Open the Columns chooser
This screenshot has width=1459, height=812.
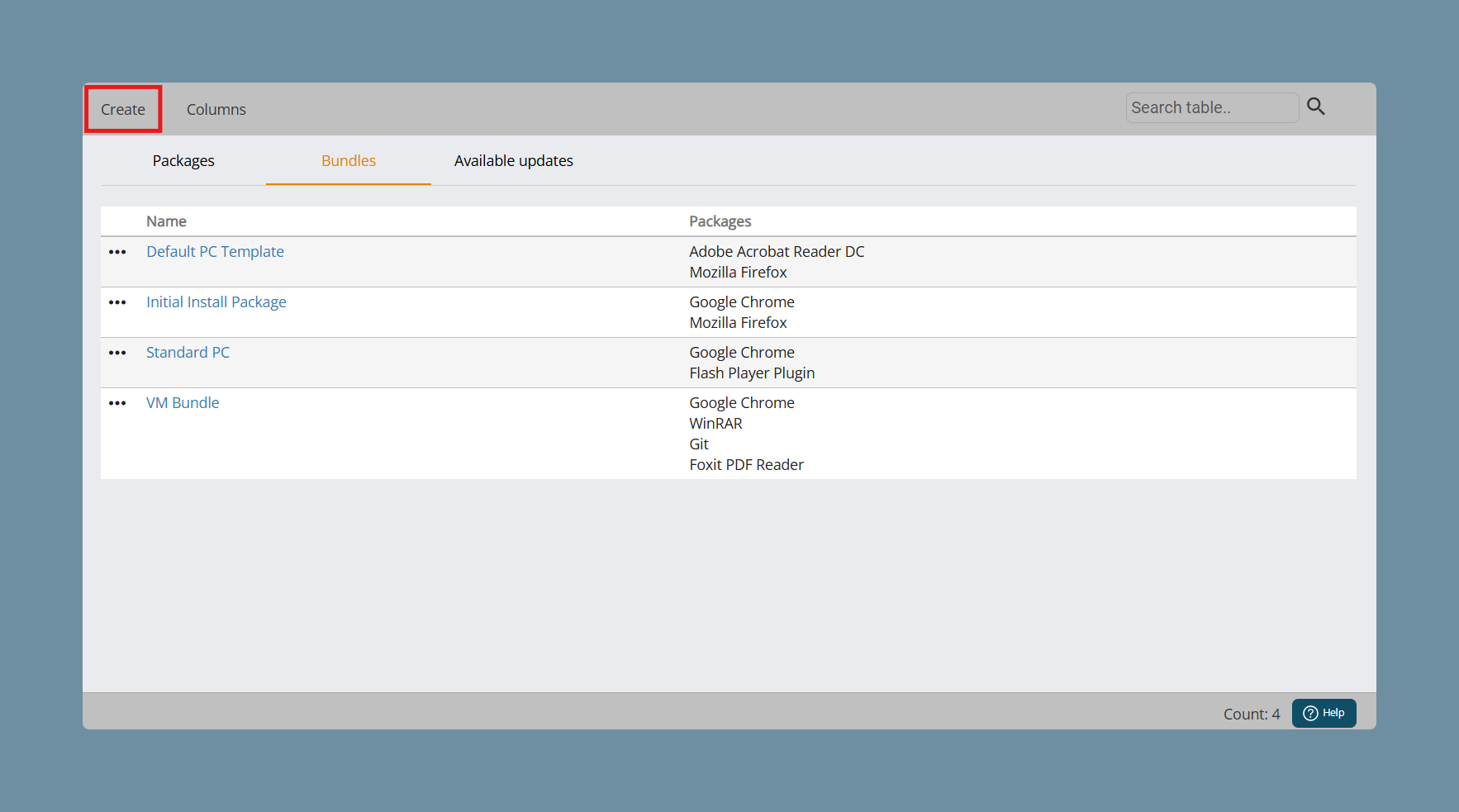pyautogui.click(x=216, y=109)
